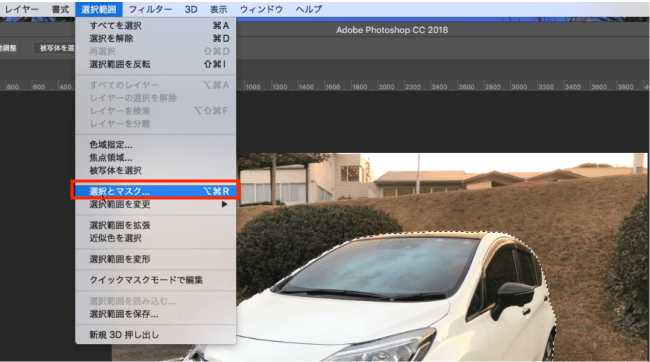Choose 選択範囲を変形 menu entry
This screenshot has width=650, height=362.
(x=155, y=259)
